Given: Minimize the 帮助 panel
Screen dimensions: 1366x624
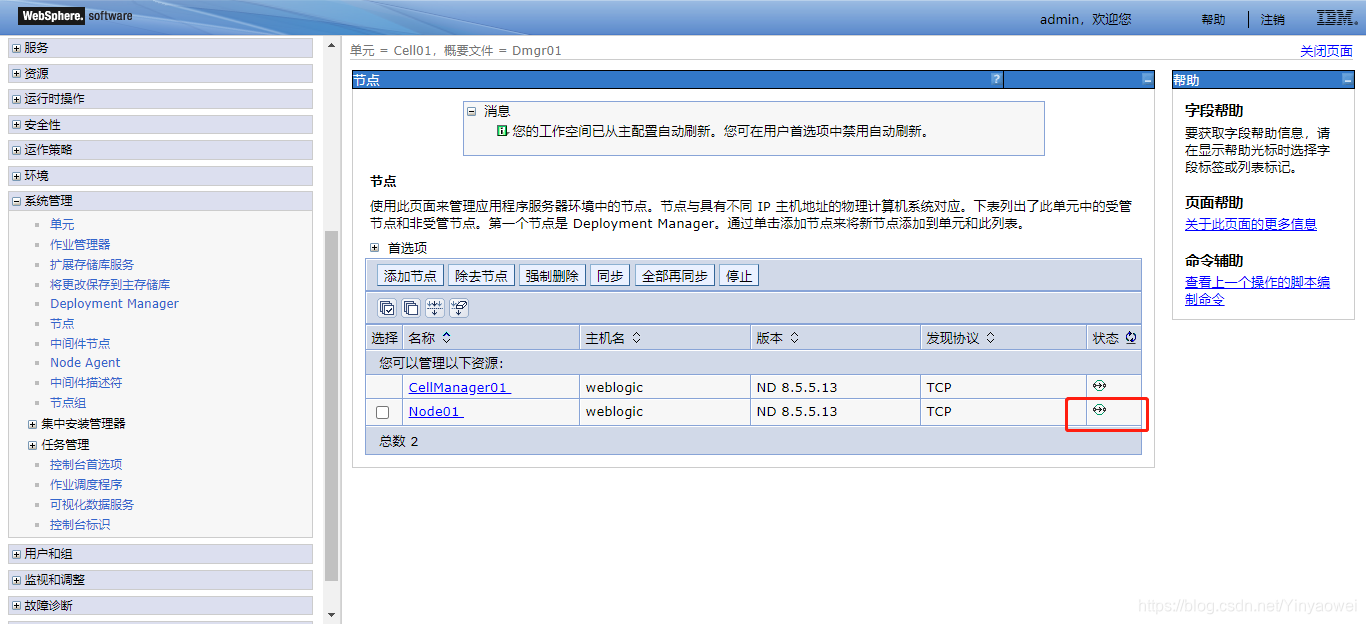Looking at the screenshot, I should (x=1347, y=79).
